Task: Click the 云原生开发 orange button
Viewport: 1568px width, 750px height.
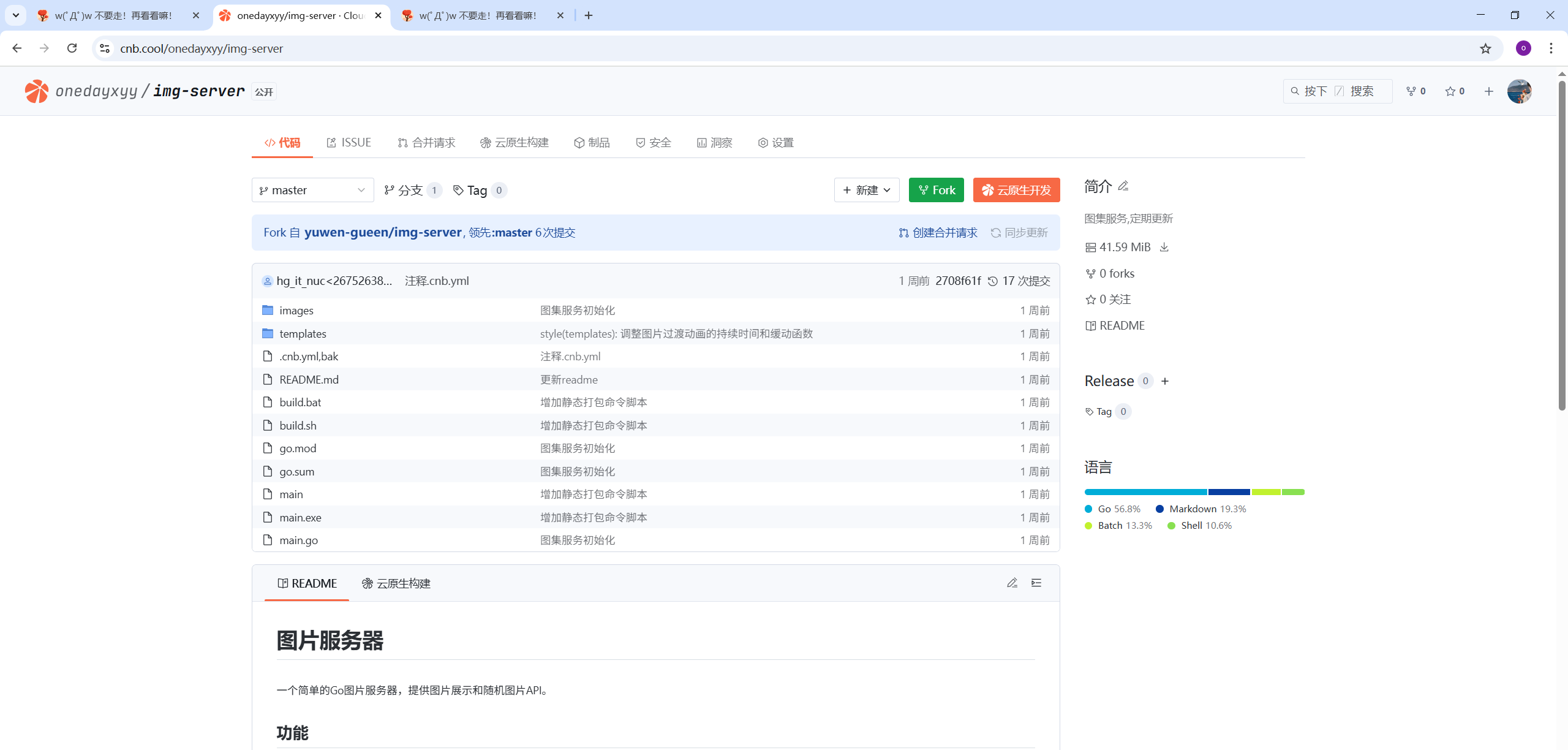Action: (x=1016, y=190)
